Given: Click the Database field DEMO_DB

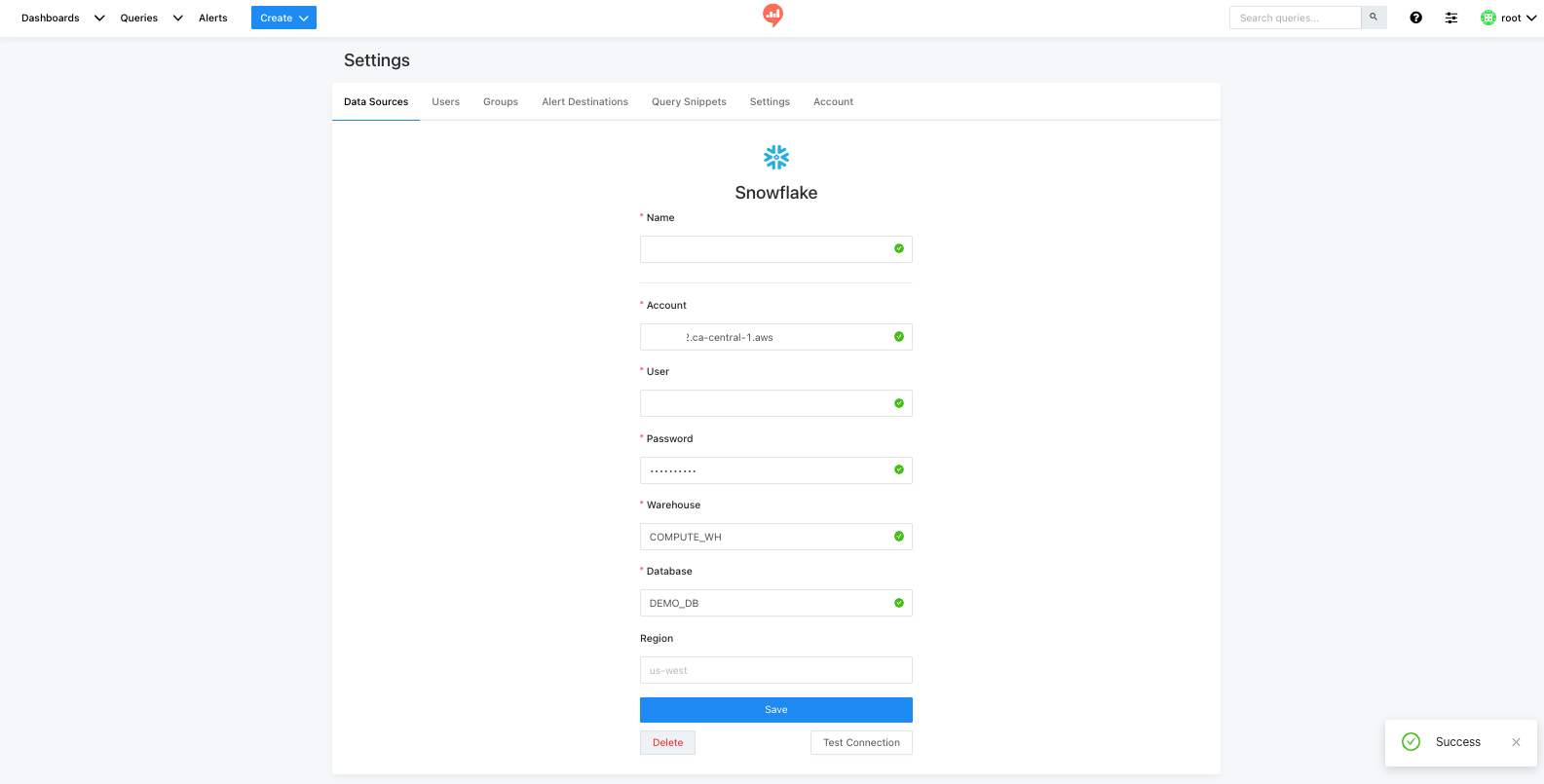Looking at the screenshot, I should 776,603.
